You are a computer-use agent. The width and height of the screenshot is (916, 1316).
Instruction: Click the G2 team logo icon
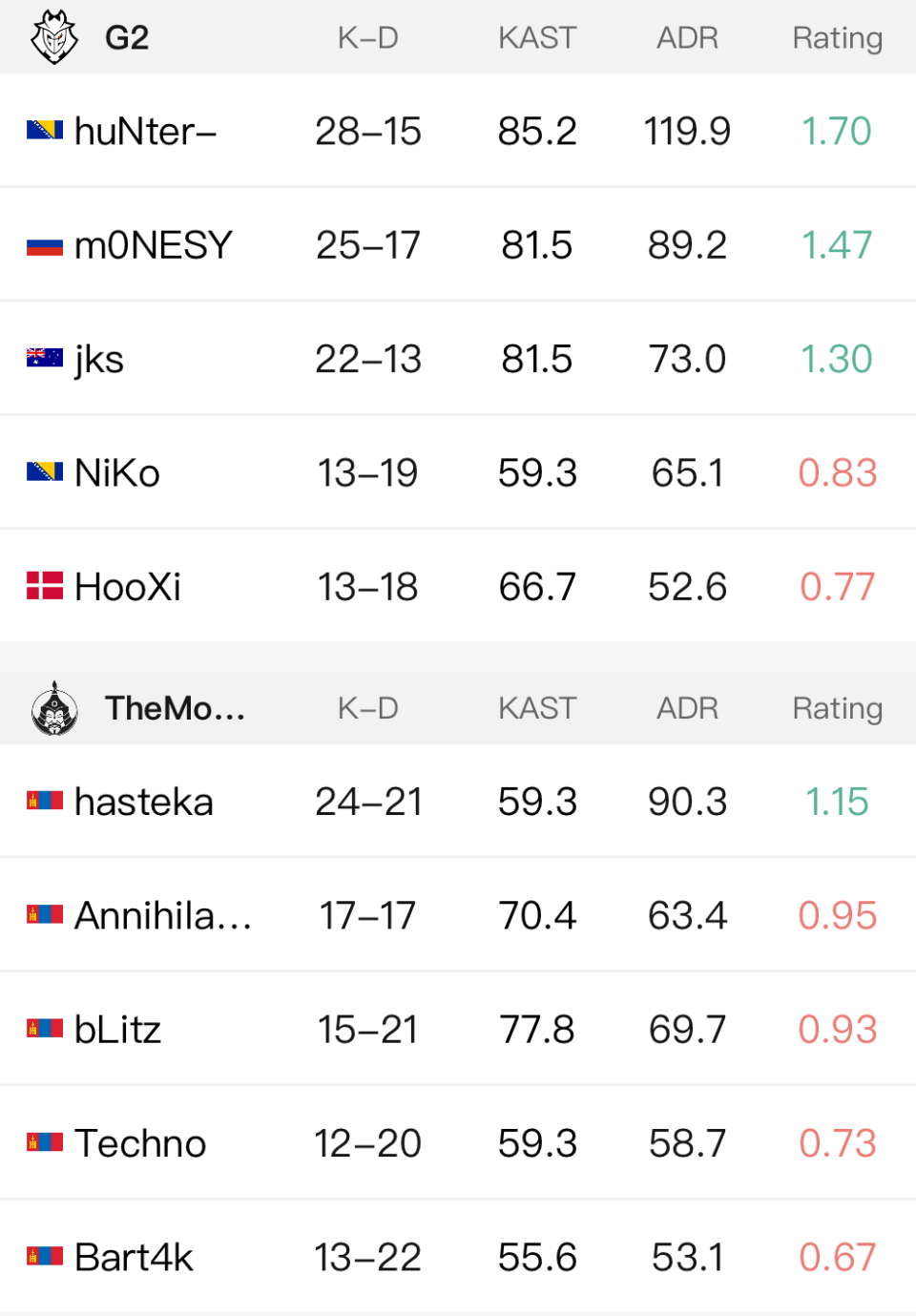[x=53, y=37]
